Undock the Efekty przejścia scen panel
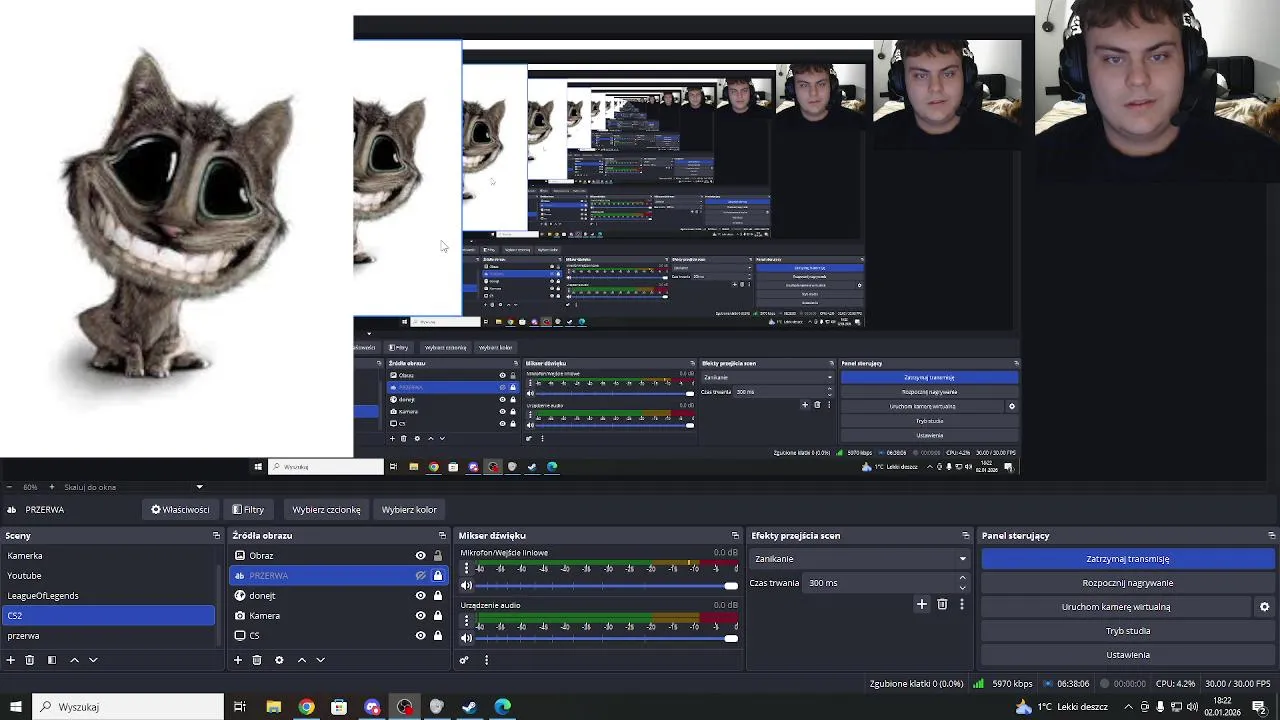 965,536
